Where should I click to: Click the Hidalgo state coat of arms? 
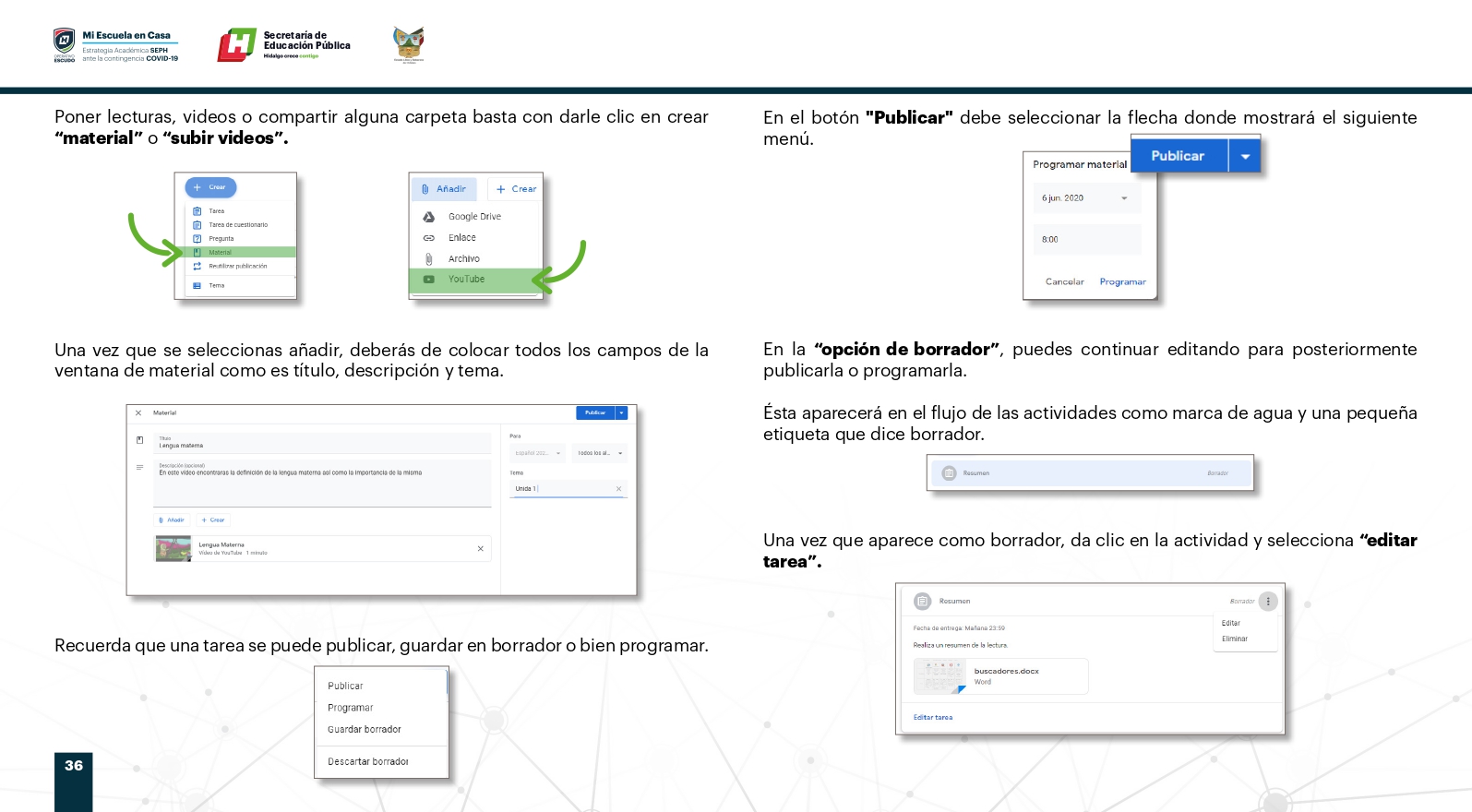408,44
